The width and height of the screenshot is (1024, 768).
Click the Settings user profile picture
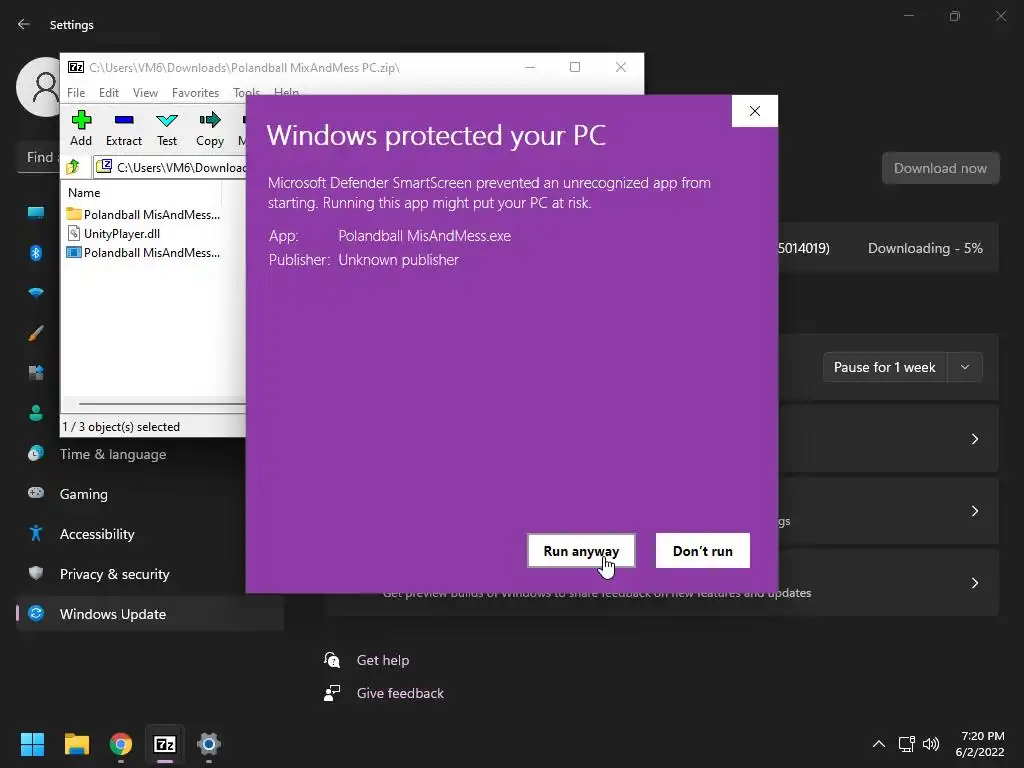pos(39,87)
